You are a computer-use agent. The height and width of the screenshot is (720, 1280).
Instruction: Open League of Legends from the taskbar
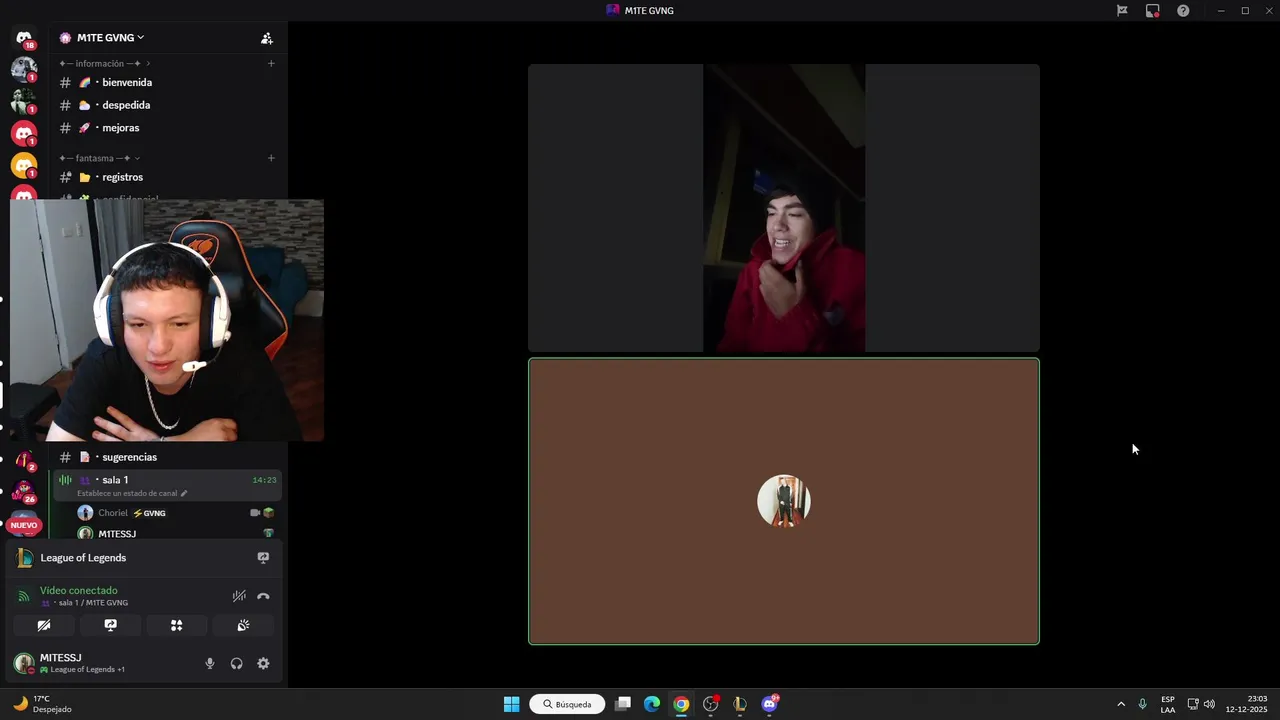(740, 704)
